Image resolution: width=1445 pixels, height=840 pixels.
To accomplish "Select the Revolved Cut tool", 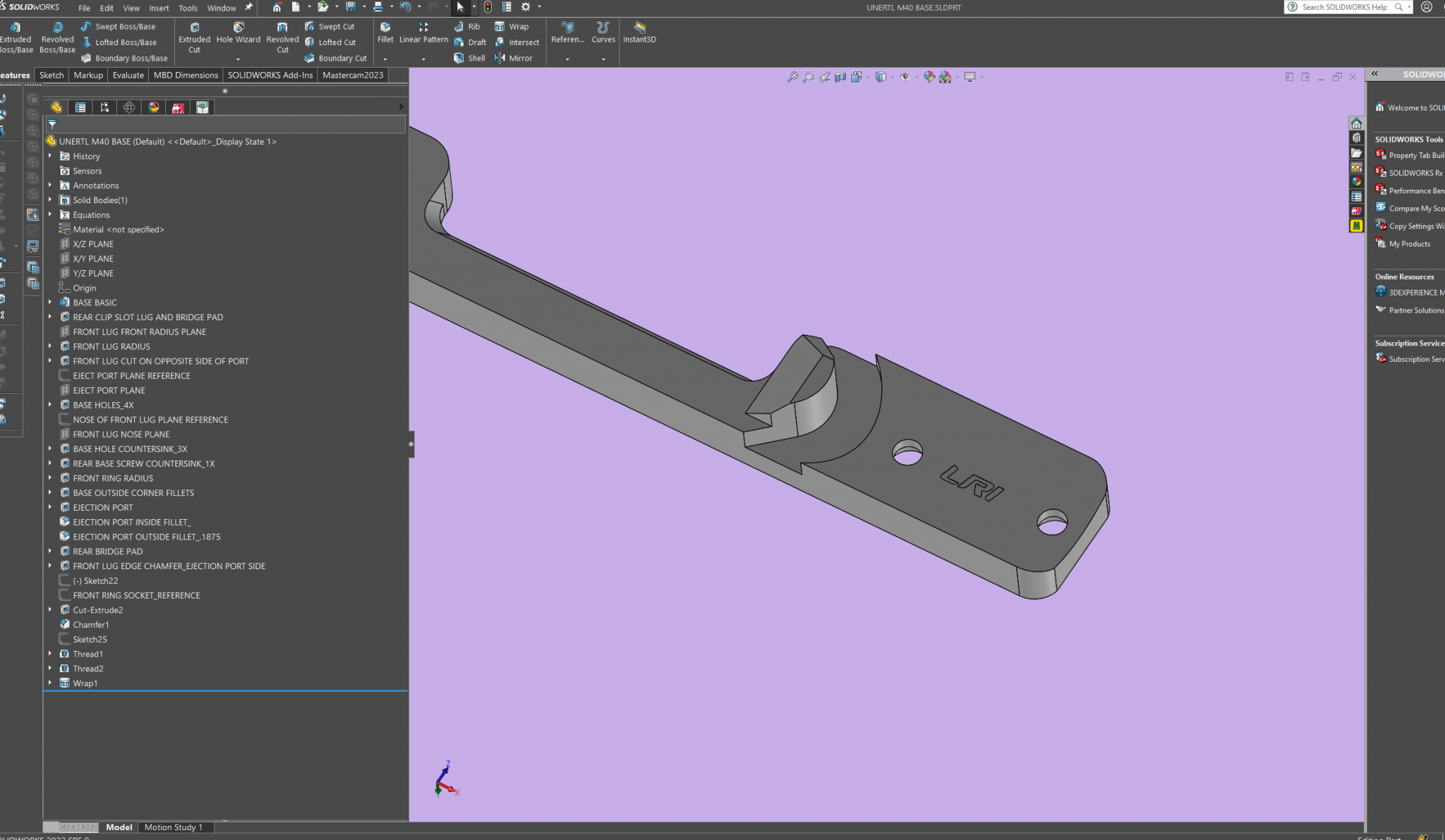I will (x=282, y=38).
